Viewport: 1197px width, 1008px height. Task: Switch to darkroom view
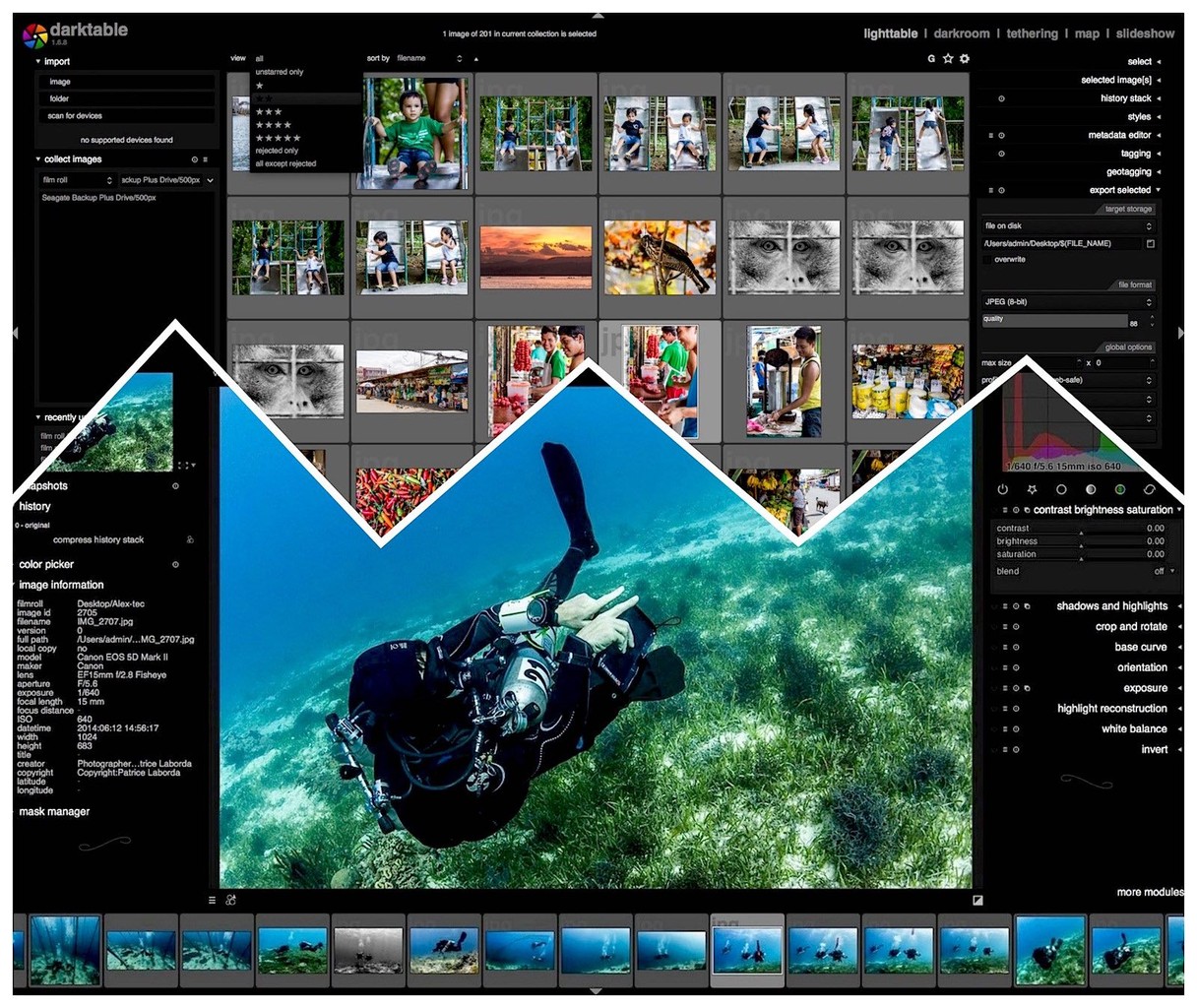click(962, 33)
